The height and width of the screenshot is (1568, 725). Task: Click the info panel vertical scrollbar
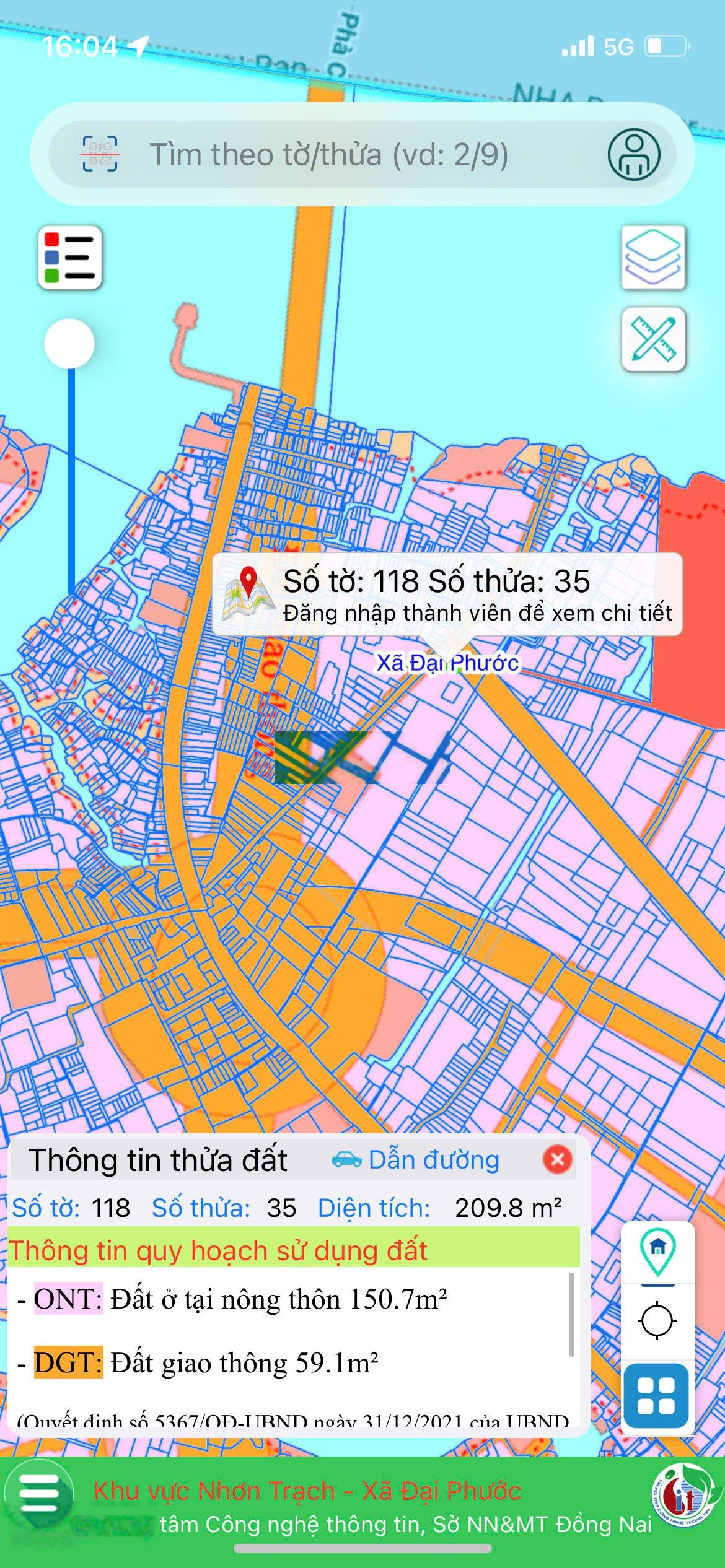point(571,1313)
